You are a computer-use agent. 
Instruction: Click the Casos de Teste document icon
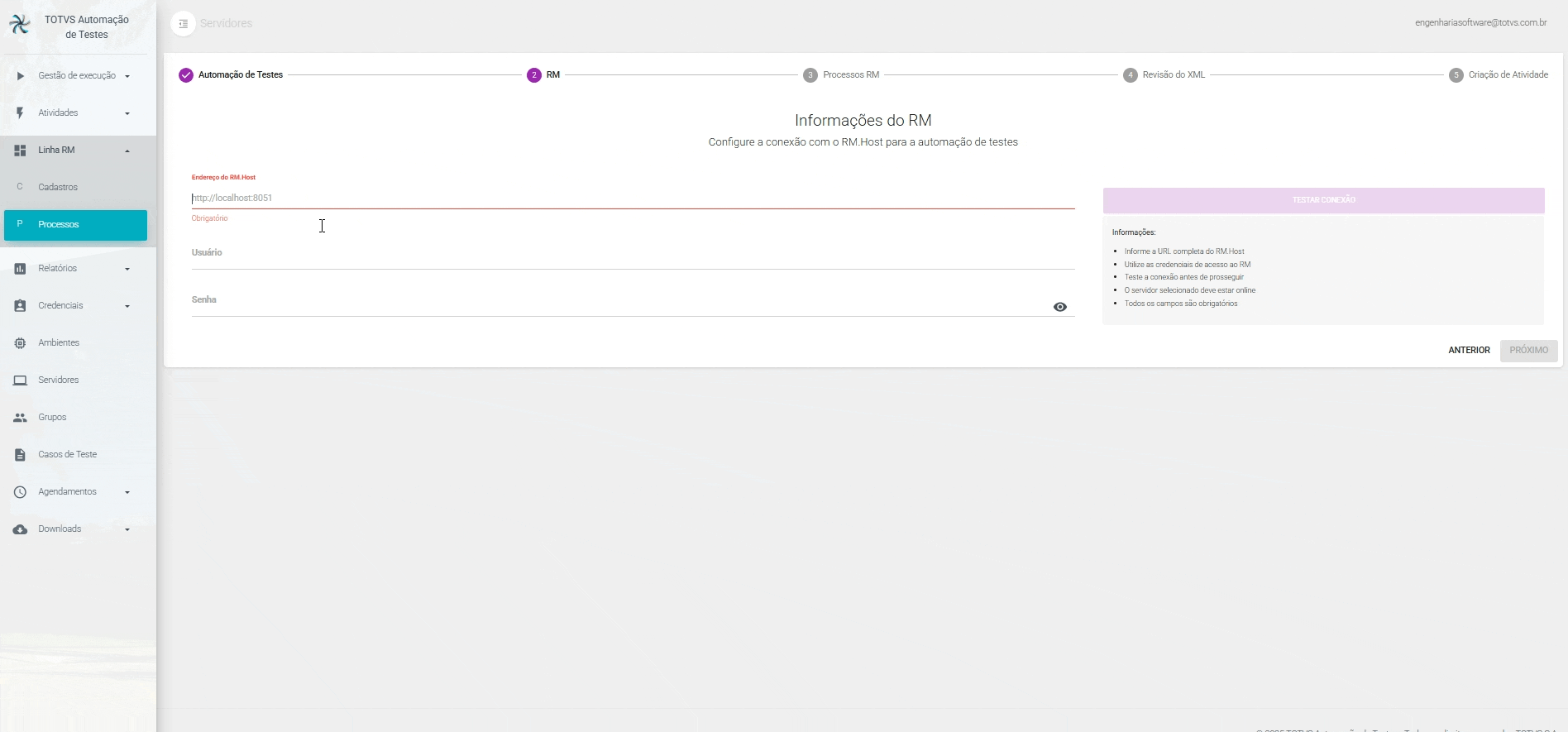pyautogui.click(x=20, y=455)
